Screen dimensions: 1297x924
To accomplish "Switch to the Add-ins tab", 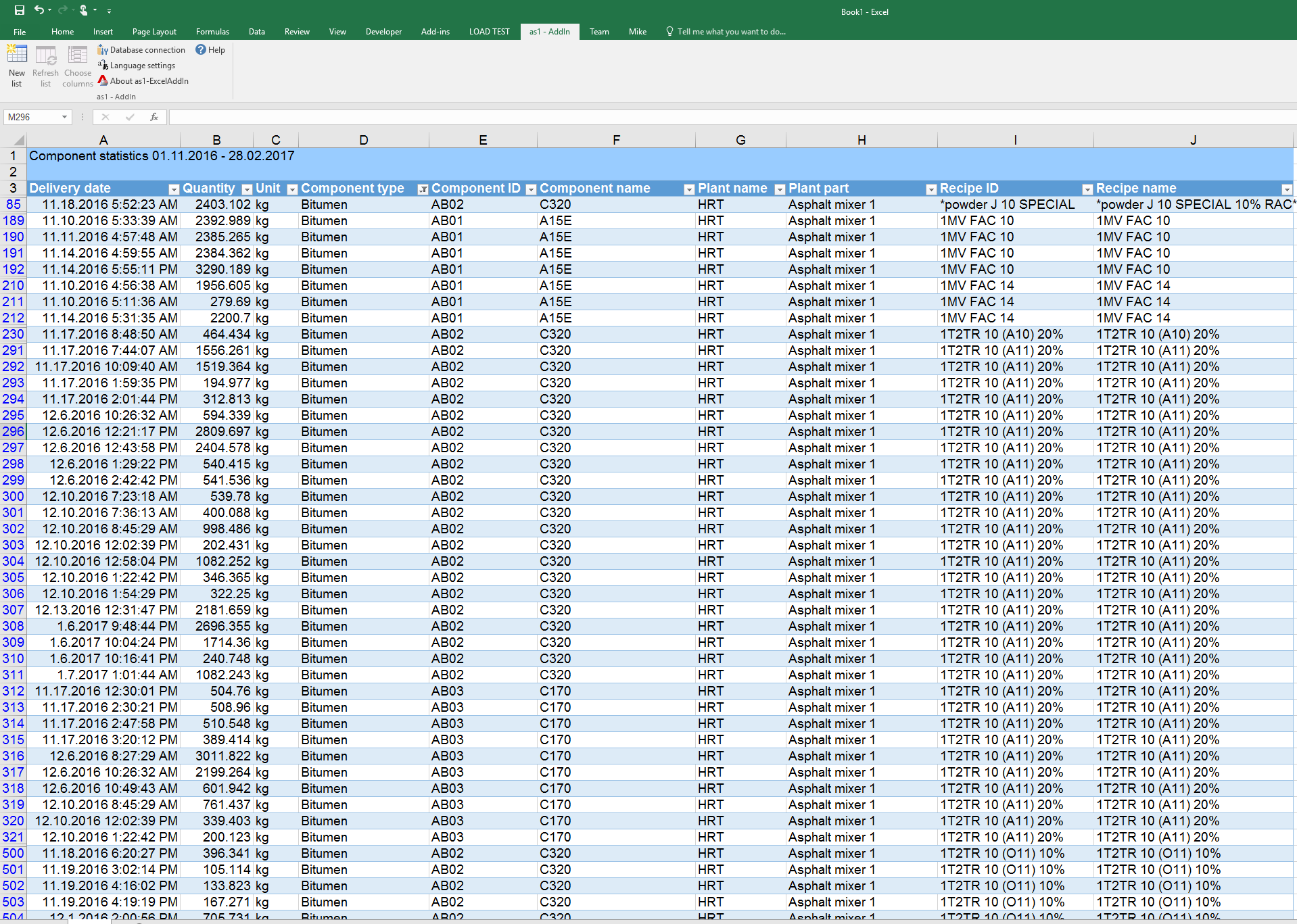I will click(x=435, y=32).
